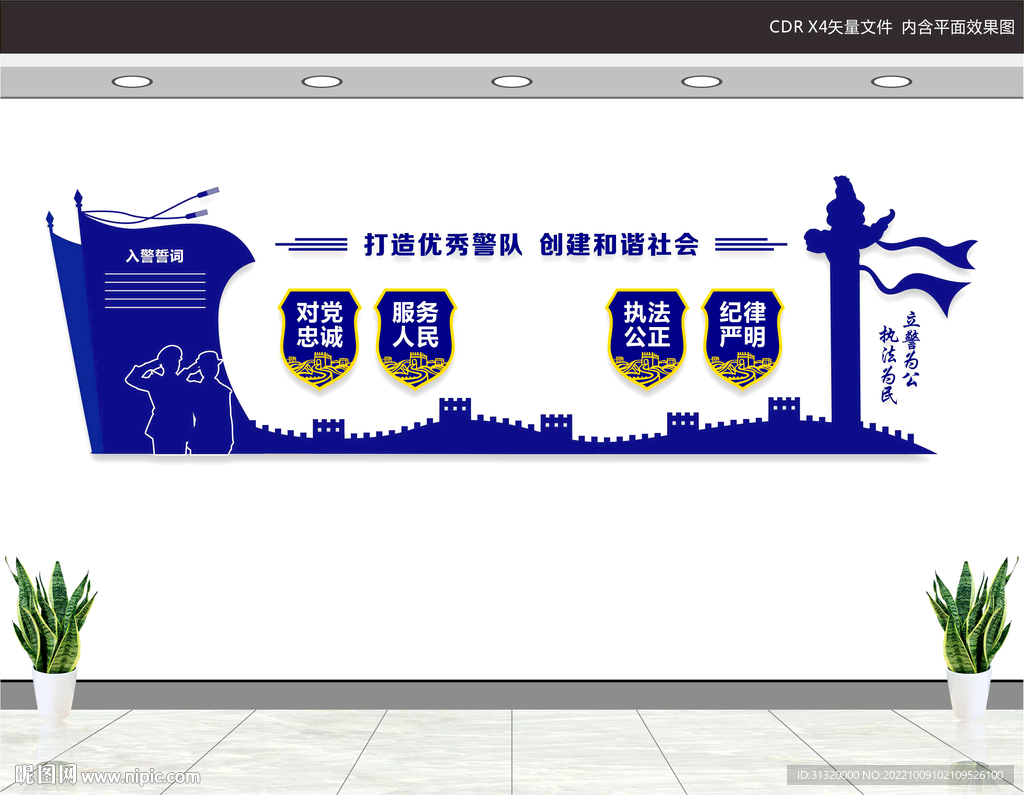Click the rightmost ceiling spotlight
1024x795 pixels.
tap(891, 82)
